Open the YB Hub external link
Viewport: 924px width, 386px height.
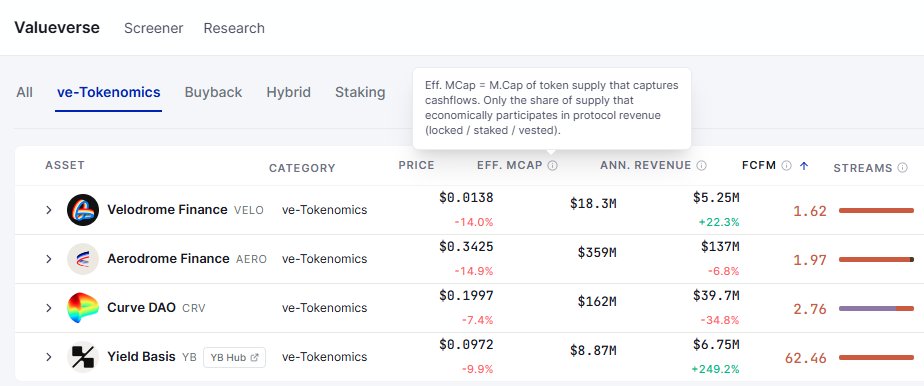click(x=235, y=357)
